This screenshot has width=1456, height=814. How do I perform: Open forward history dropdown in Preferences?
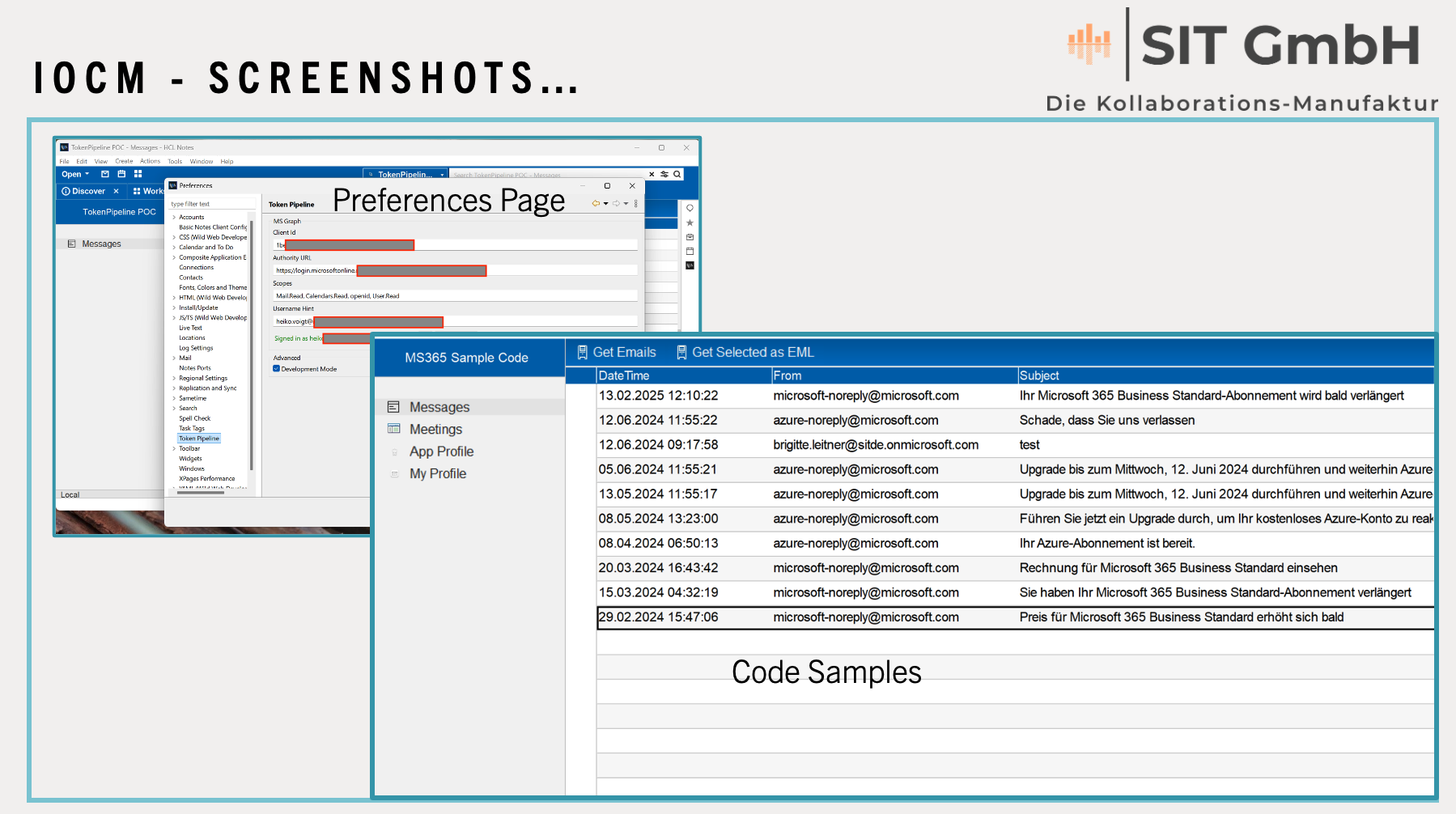tap(626, 204)
